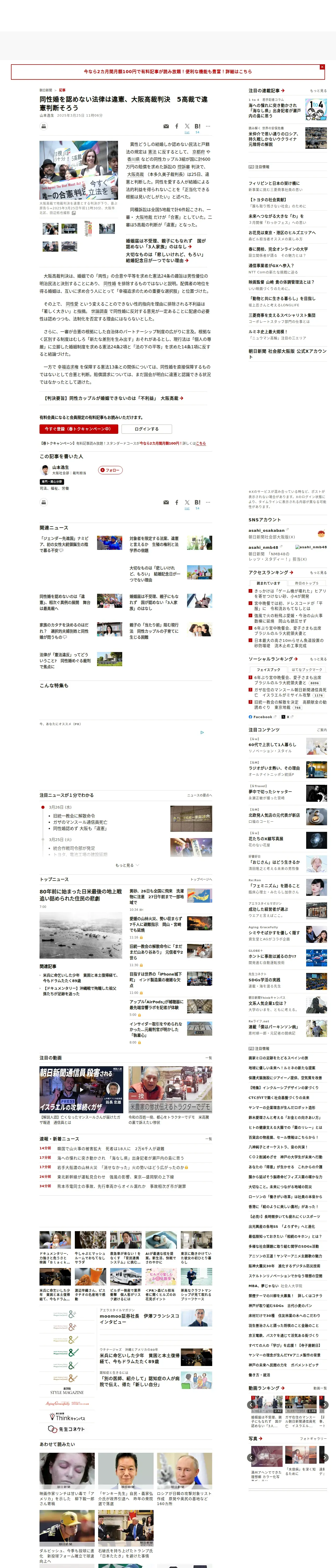Click mail share icon under article headline

point(166,126)
